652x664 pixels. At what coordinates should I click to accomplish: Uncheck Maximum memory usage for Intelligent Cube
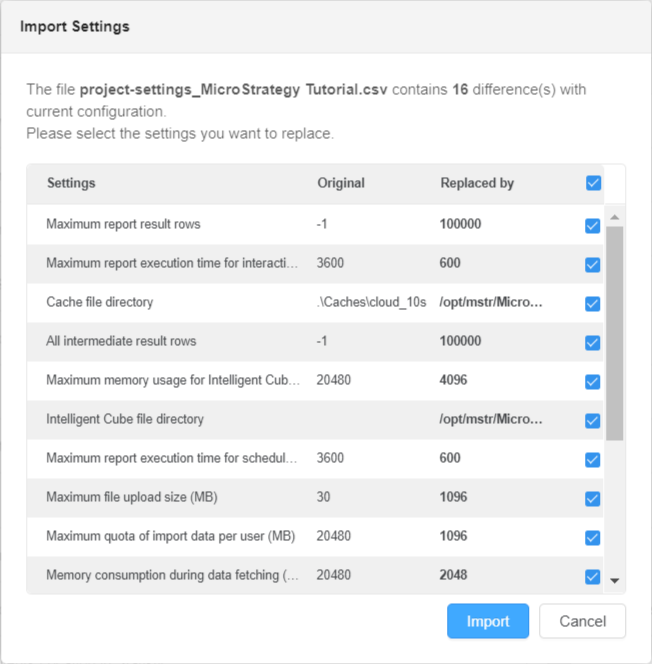coord(592,381)
